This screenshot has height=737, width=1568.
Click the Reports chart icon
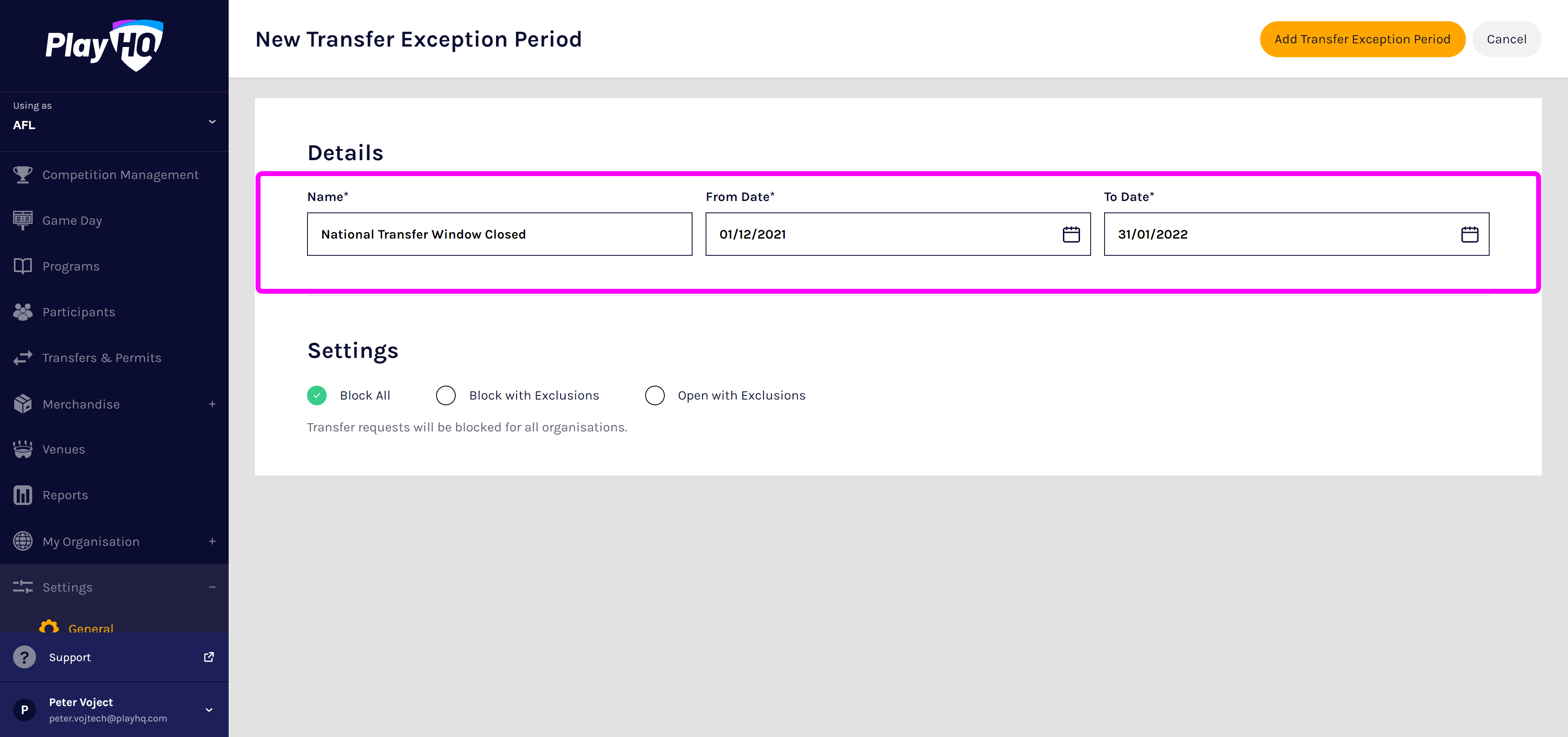(22, 495)
